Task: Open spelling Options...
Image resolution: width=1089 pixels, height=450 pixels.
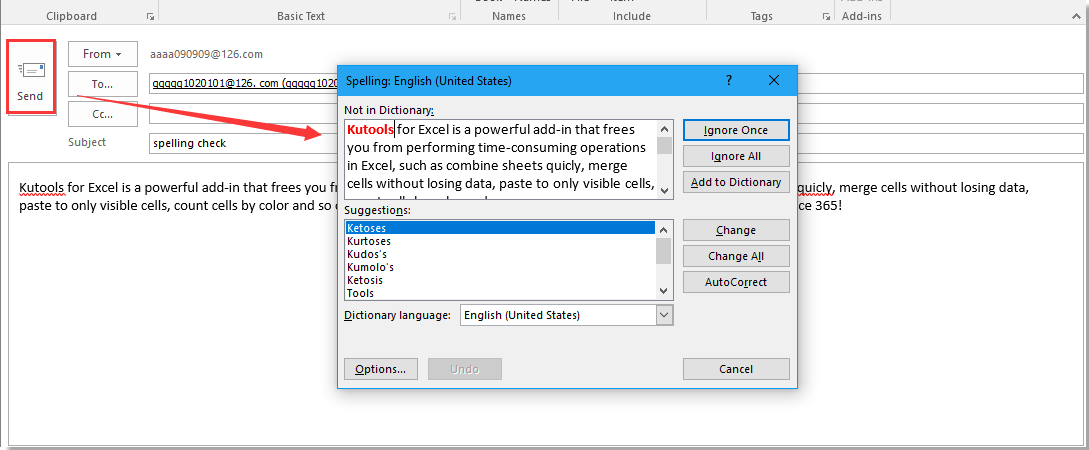Action: coord(381,369)
